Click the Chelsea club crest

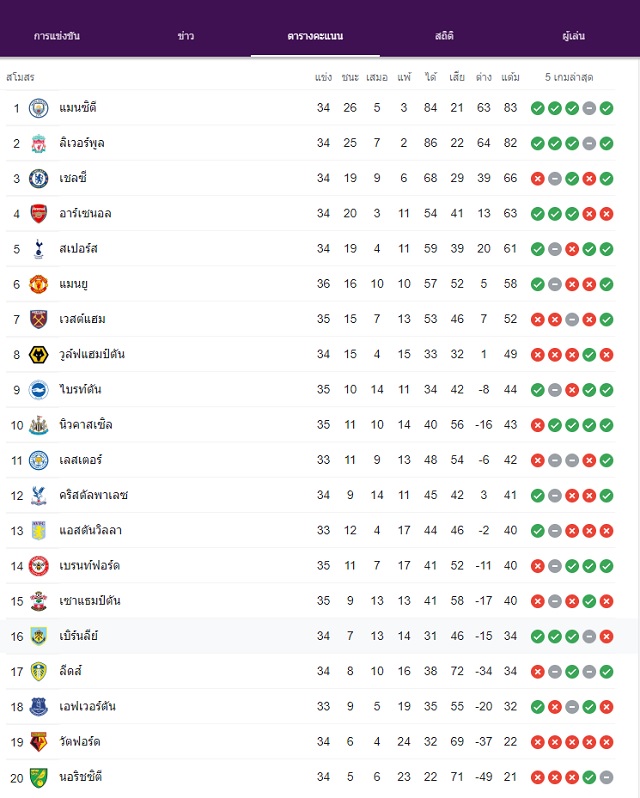(x=39, y=179)
